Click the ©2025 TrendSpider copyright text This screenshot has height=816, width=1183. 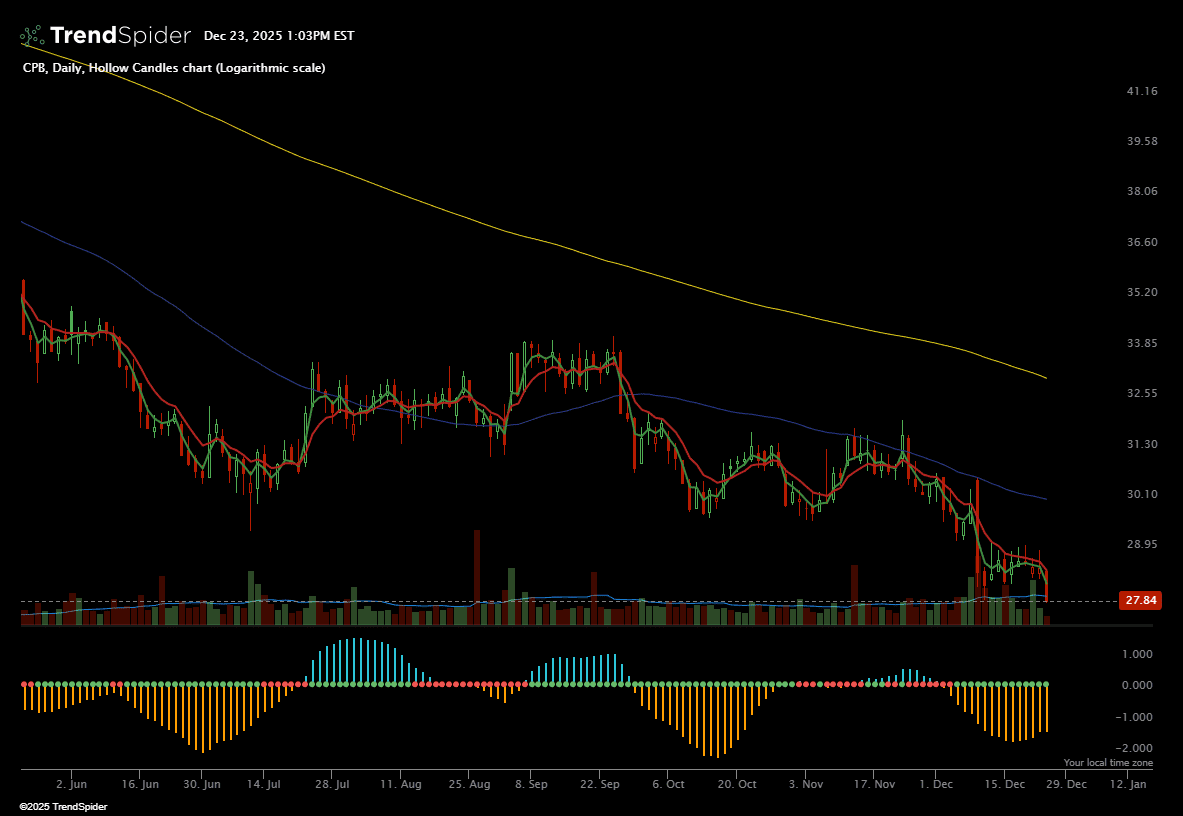click(63, 806)
